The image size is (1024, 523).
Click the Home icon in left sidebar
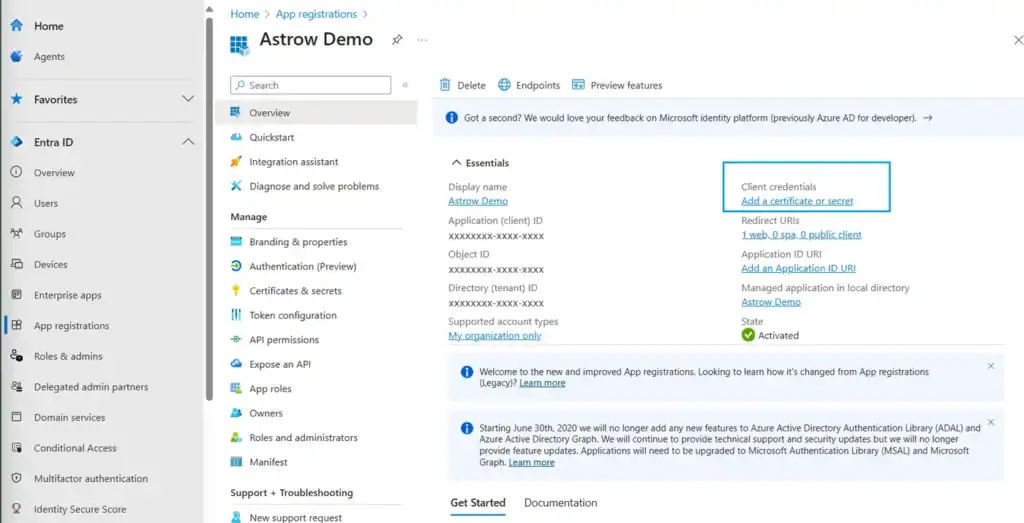(17, 26)
